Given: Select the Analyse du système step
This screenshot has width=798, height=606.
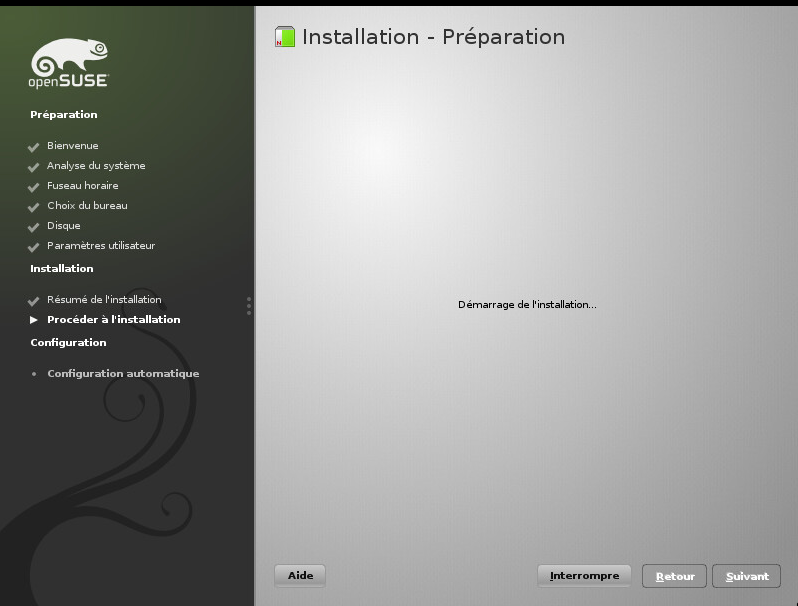Looking at the screenshot, I should tap(96, 165).
